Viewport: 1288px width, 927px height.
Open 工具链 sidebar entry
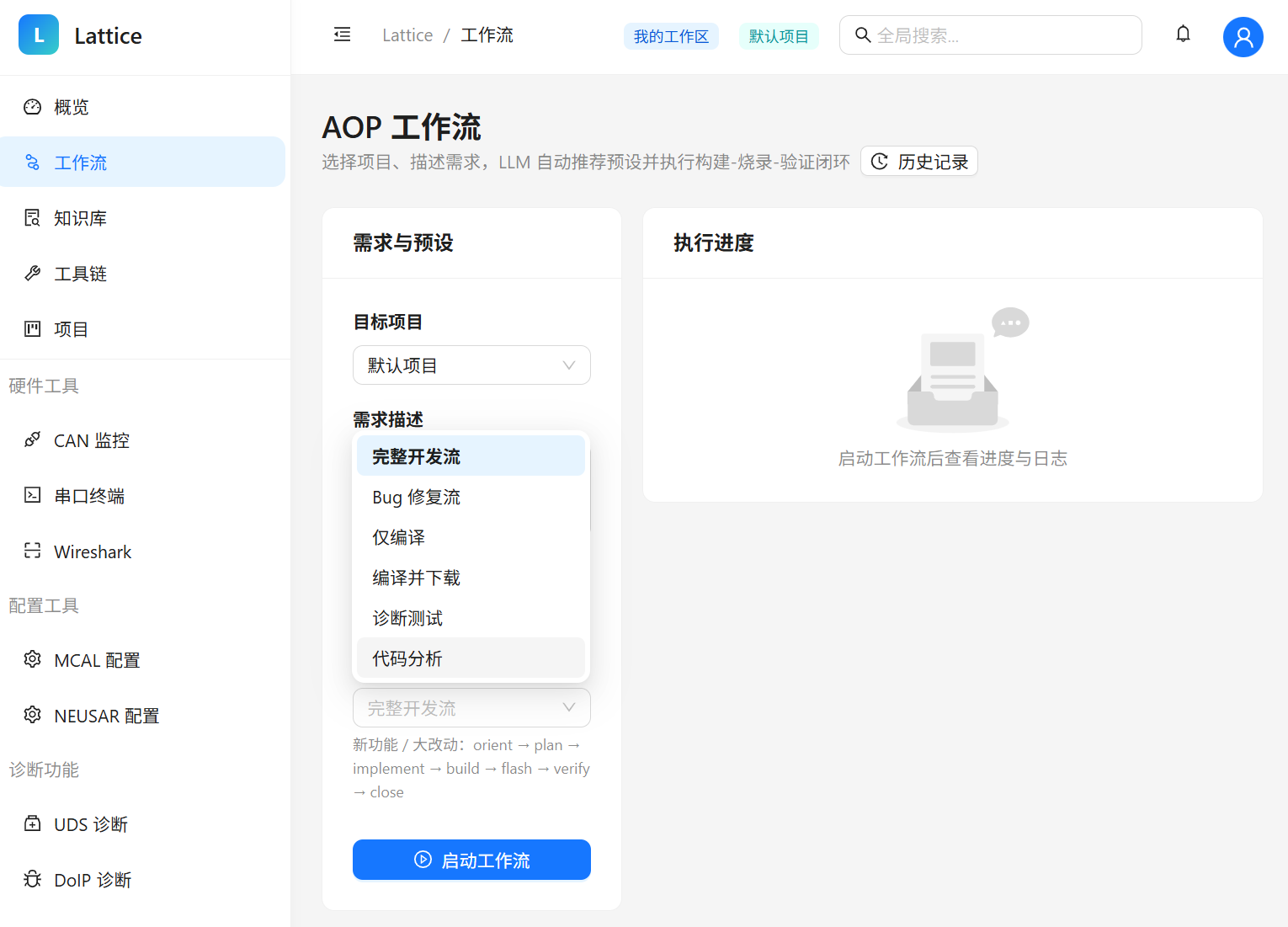tap(143, 274)
